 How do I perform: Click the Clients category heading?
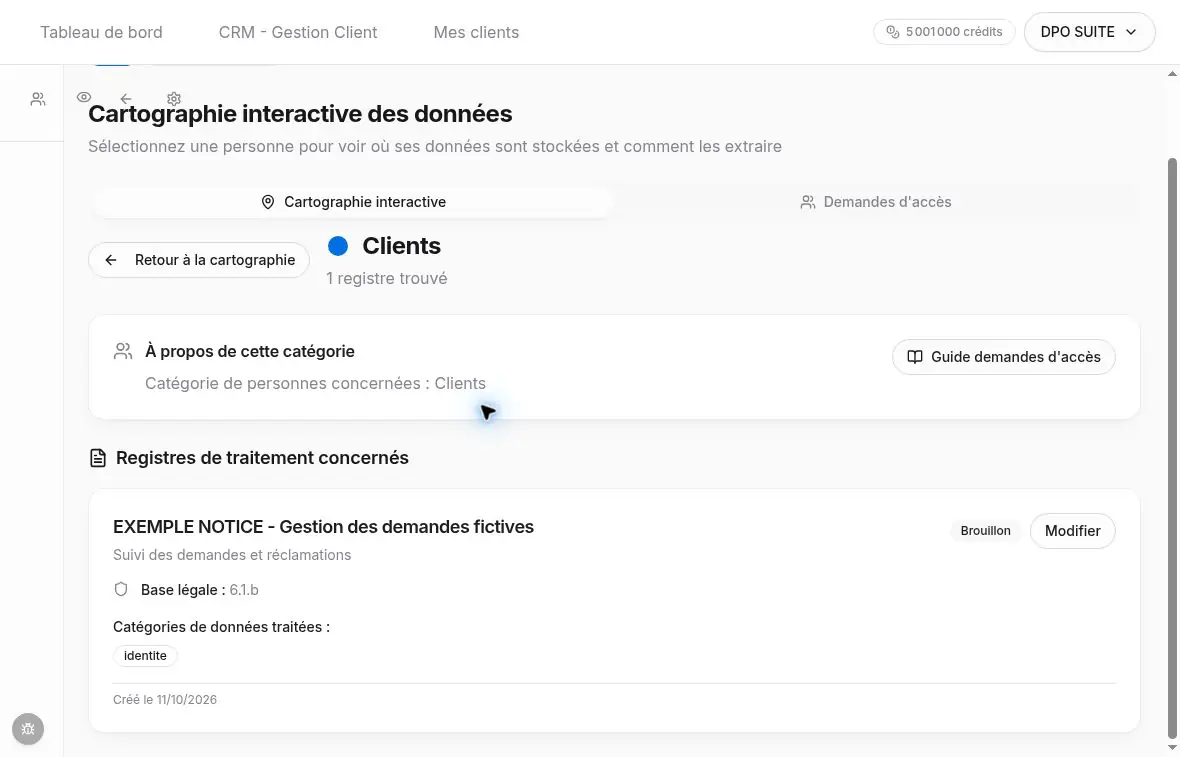pos(402,246)
